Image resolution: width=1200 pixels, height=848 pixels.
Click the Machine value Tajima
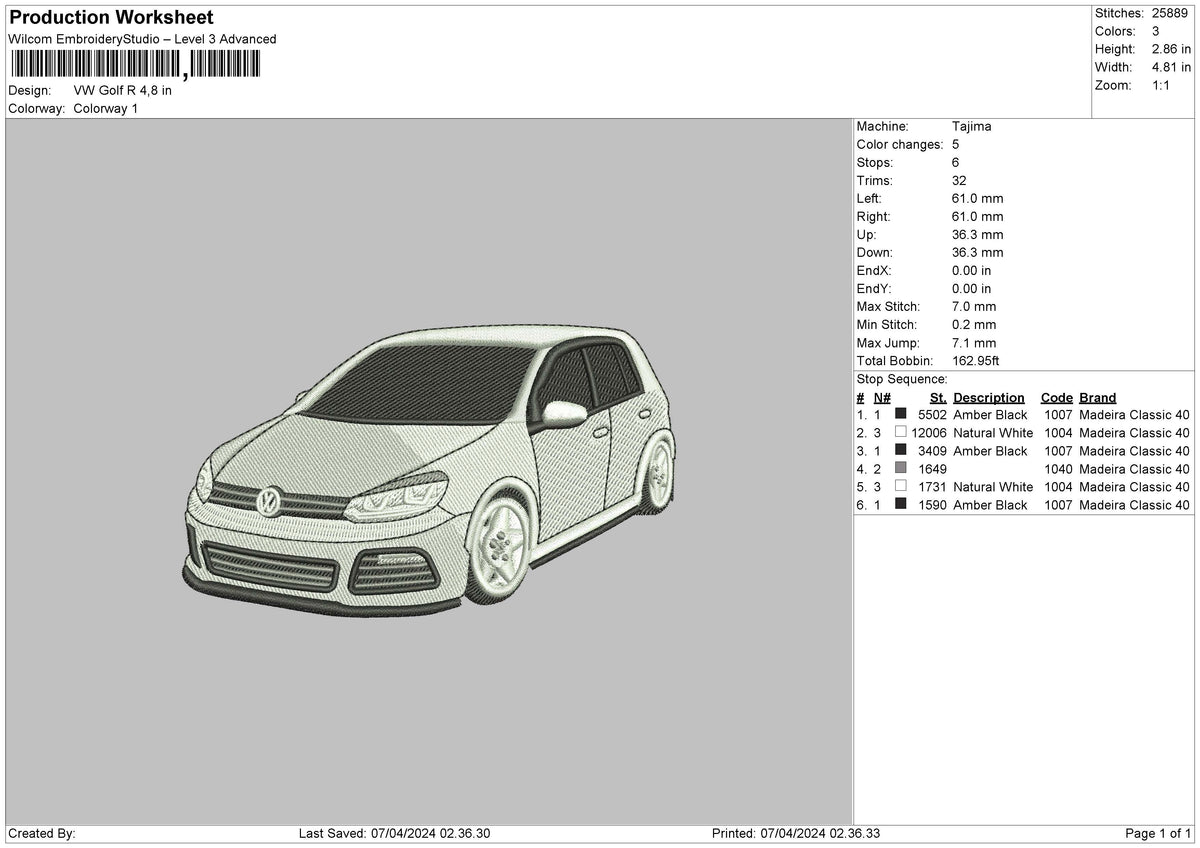[972, 126]
